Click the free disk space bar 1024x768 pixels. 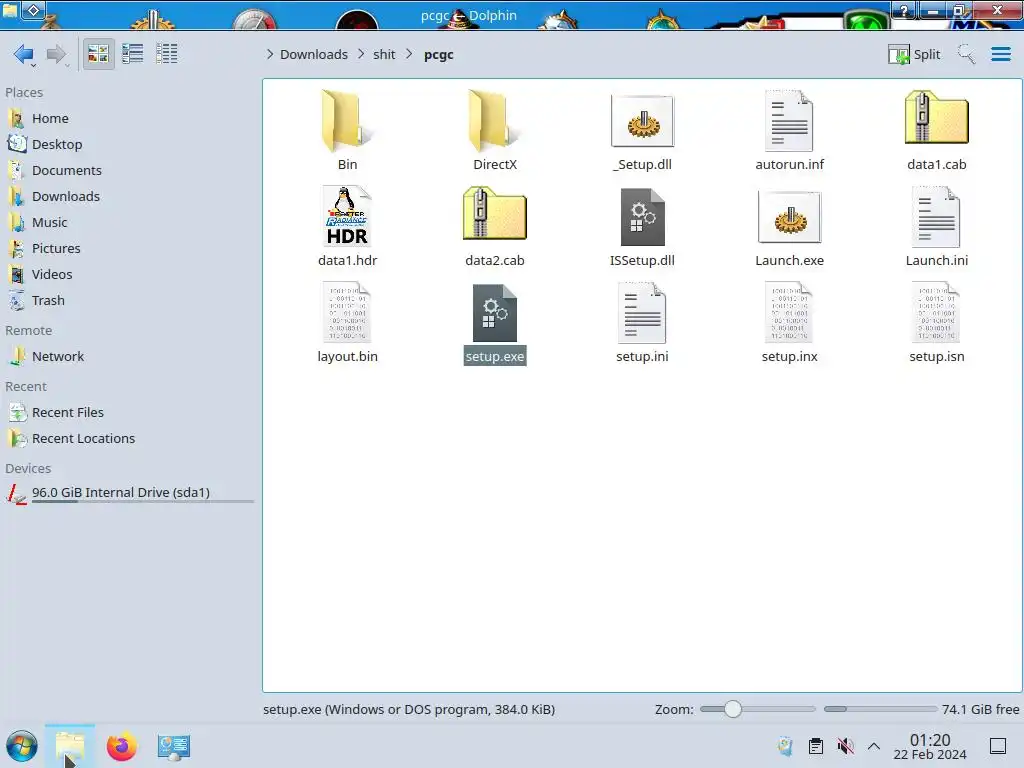point(880,709)
